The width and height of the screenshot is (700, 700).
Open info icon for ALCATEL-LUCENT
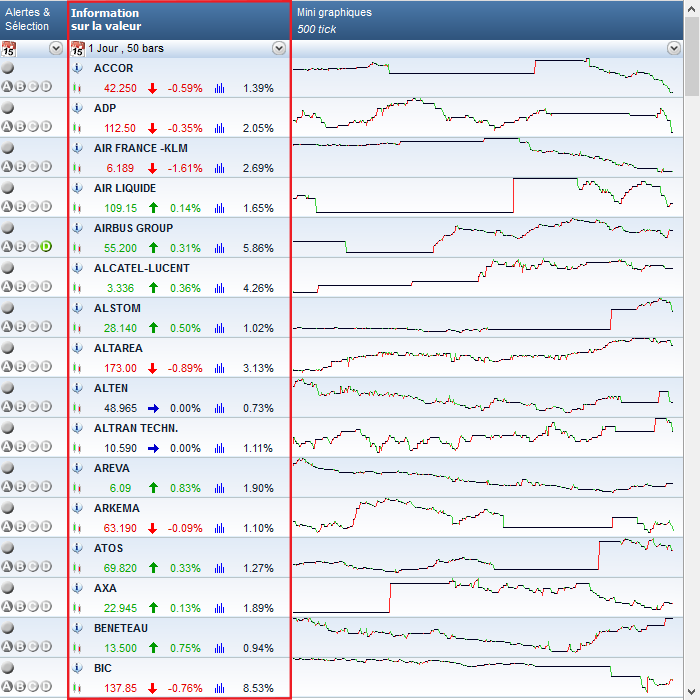pos(77,268)
